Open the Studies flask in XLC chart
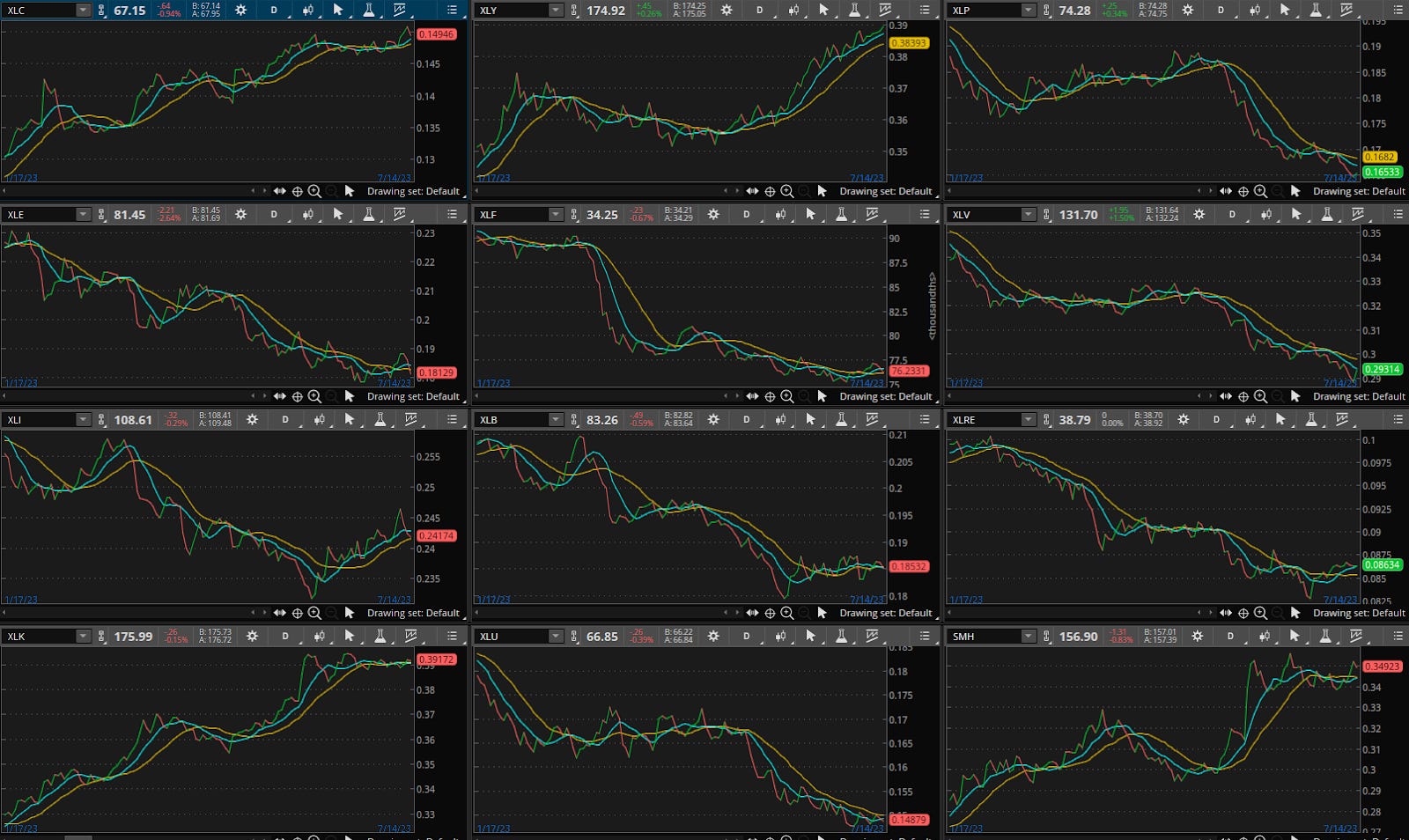 tap(368, 11)
